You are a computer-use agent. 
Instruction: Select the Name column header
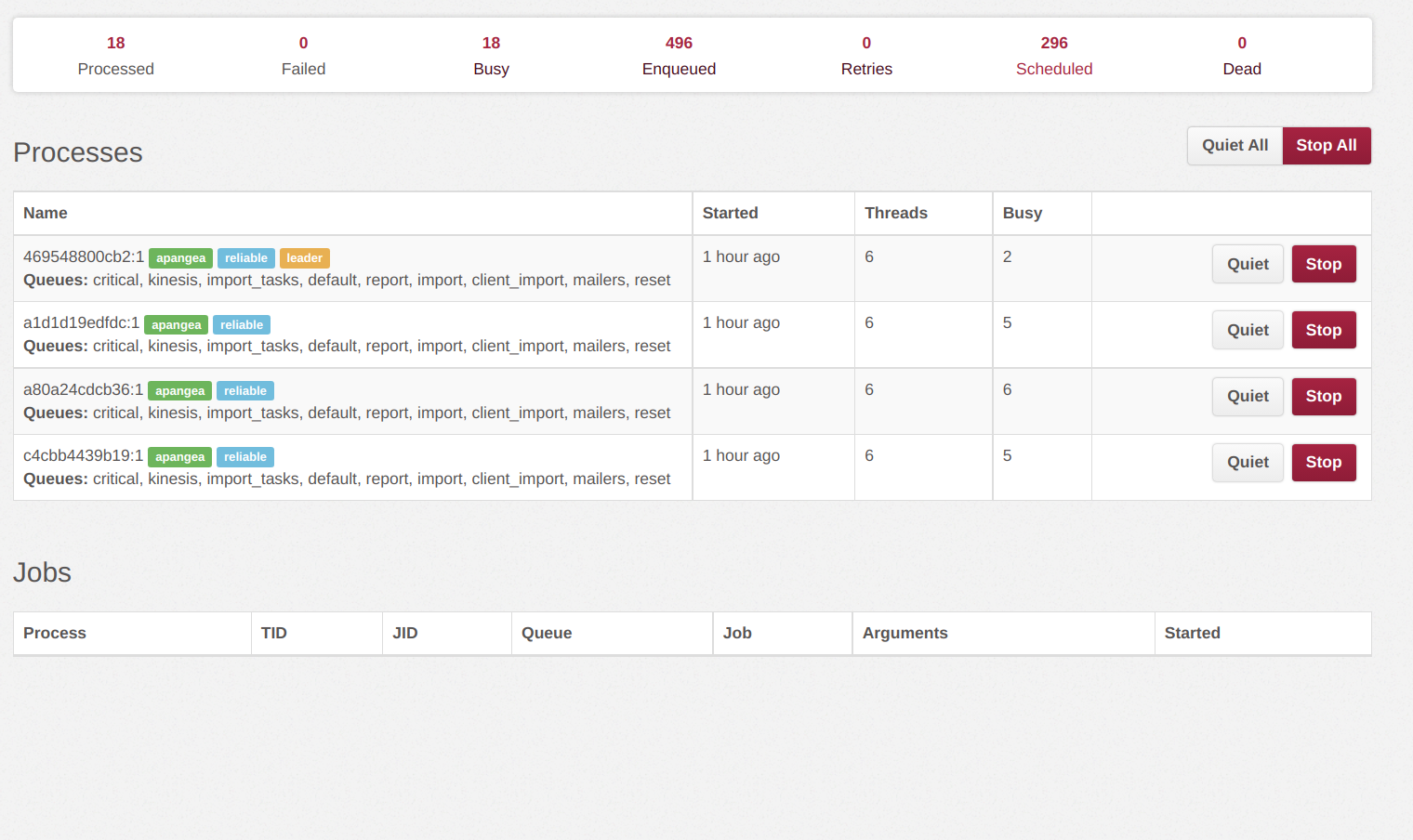click(45, 213)
